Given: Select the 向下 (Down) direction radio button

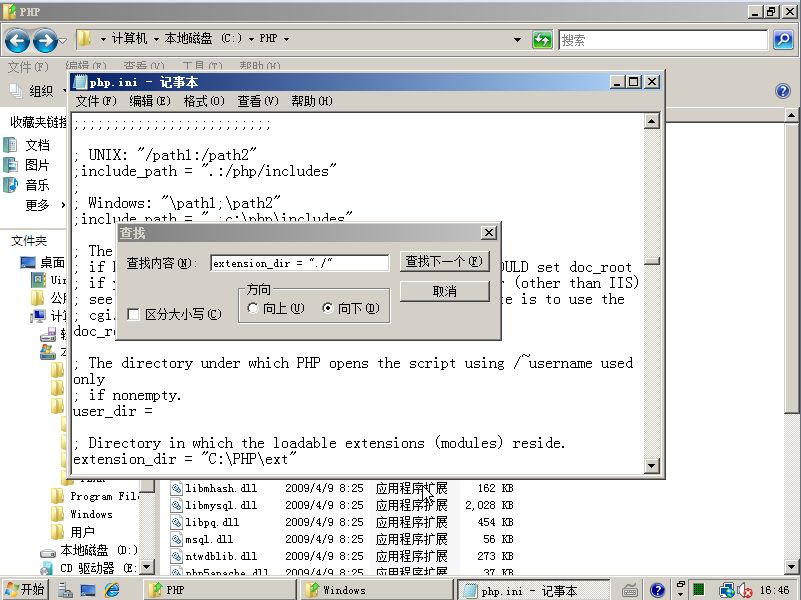Looking at the screenshot, I should 327,308.
